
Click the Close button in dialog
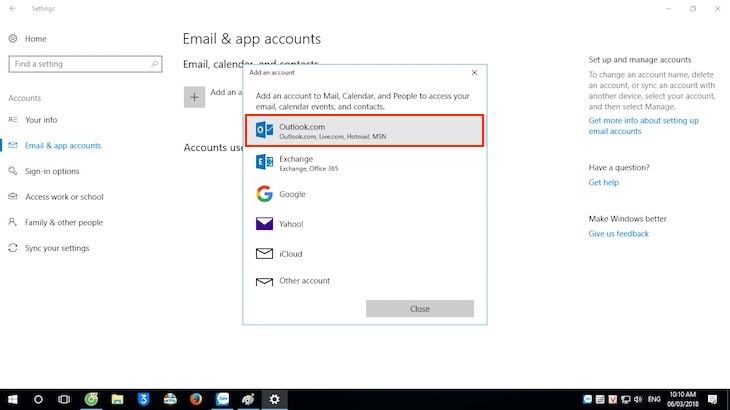(419, 309)
